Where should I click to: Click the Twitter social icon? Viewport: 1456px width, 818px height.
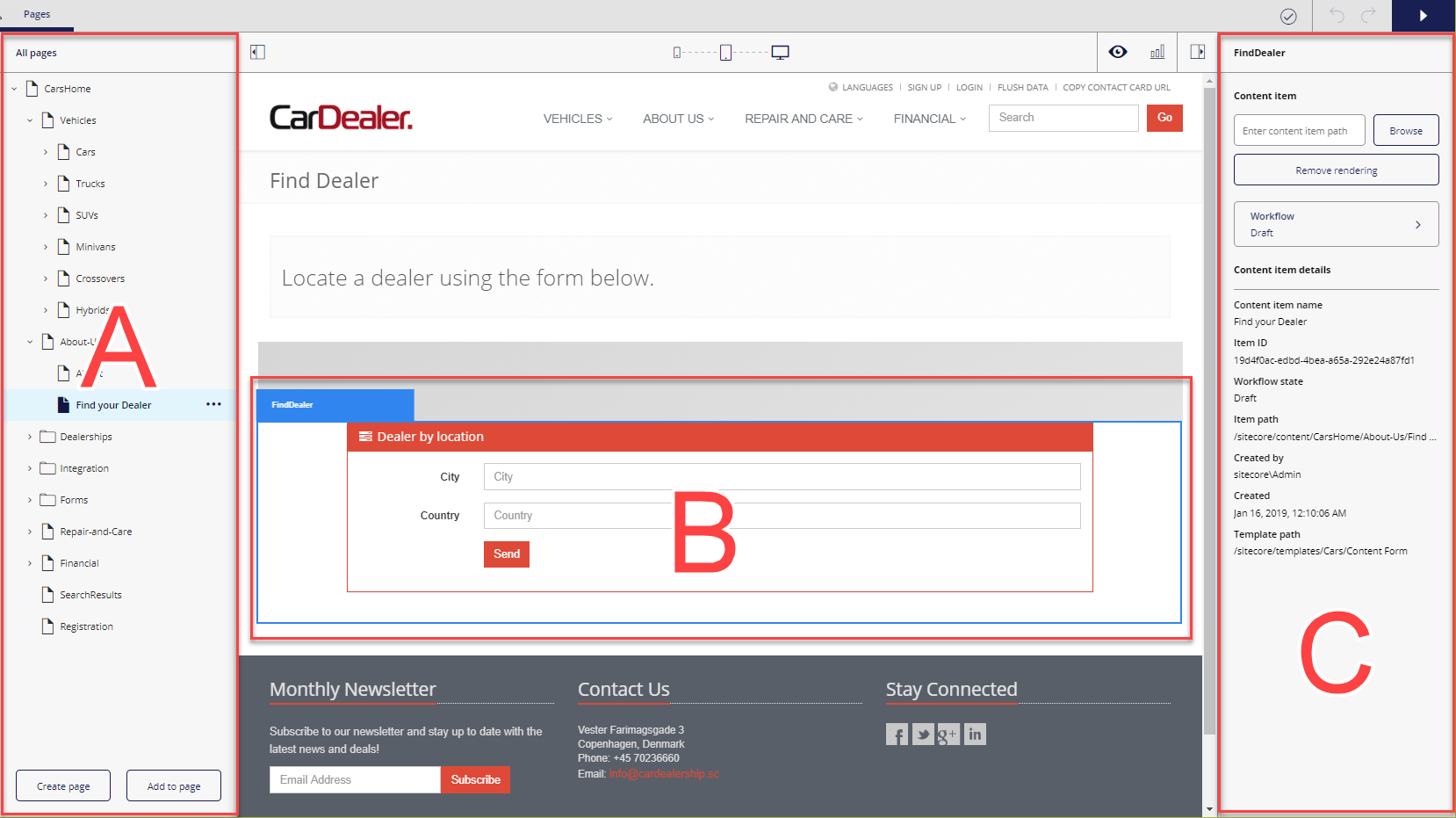point(923,735)
